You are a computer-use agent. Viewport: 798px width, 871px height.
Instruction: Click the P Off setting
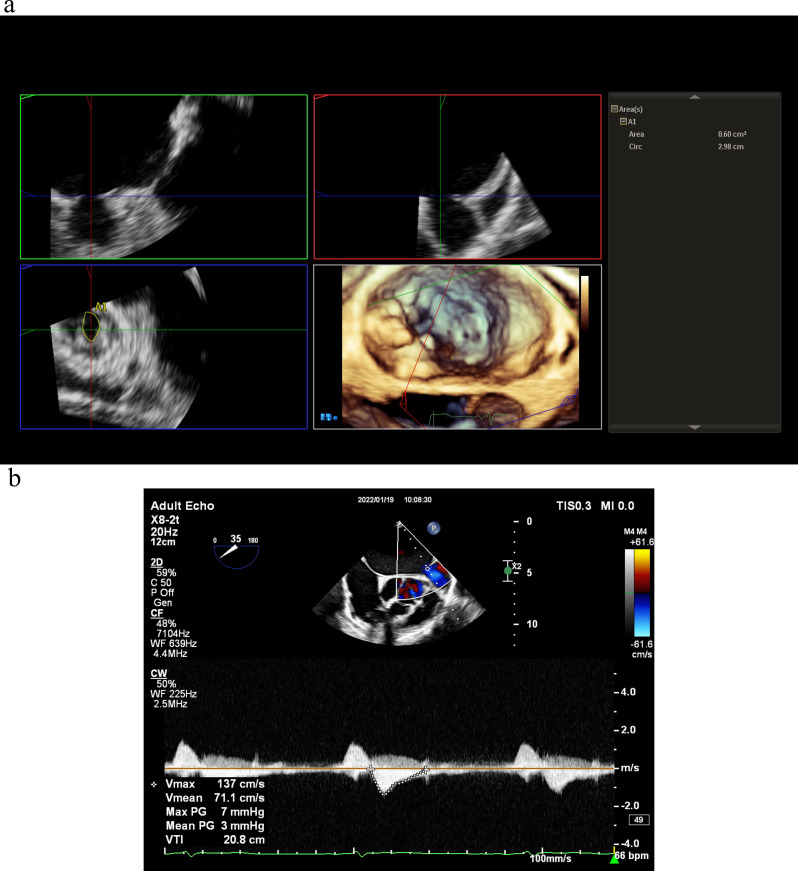coord(162,593)
